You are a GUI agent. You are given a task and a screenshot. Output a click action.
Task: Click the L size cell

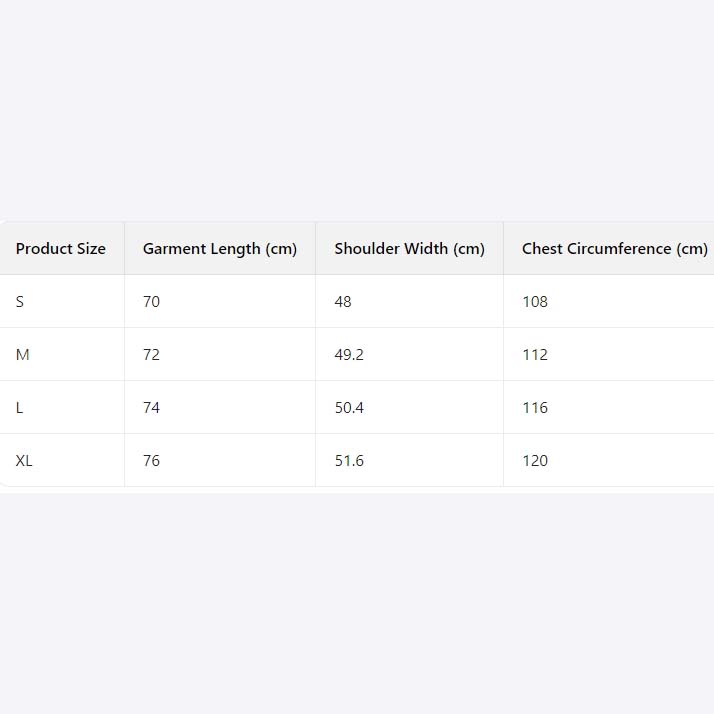point(20,408)
